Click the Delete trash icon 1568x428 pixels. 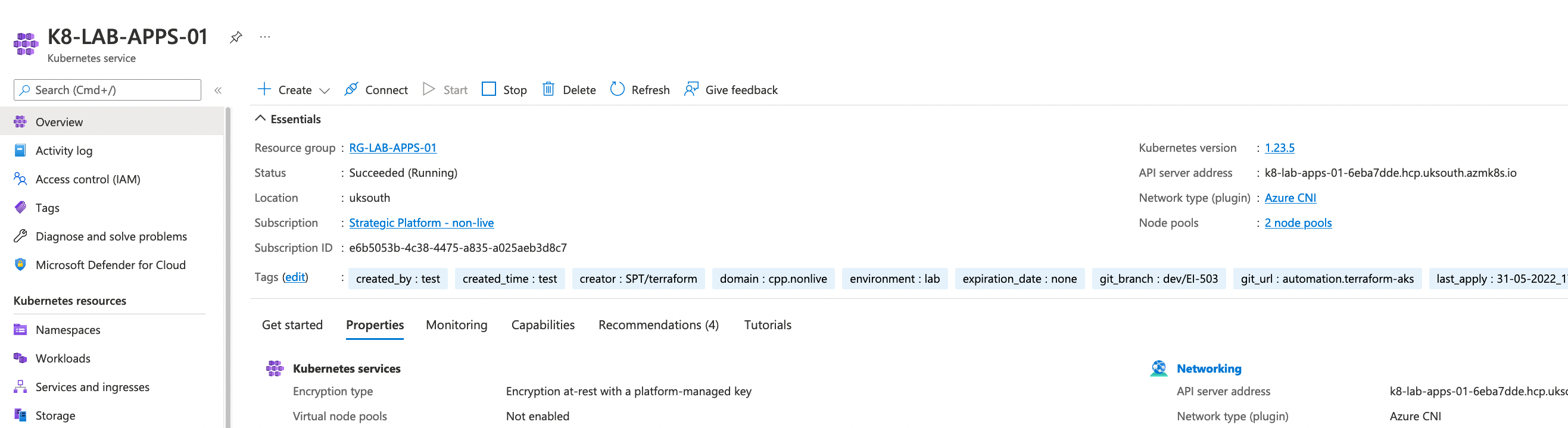(x=548, y=89)
